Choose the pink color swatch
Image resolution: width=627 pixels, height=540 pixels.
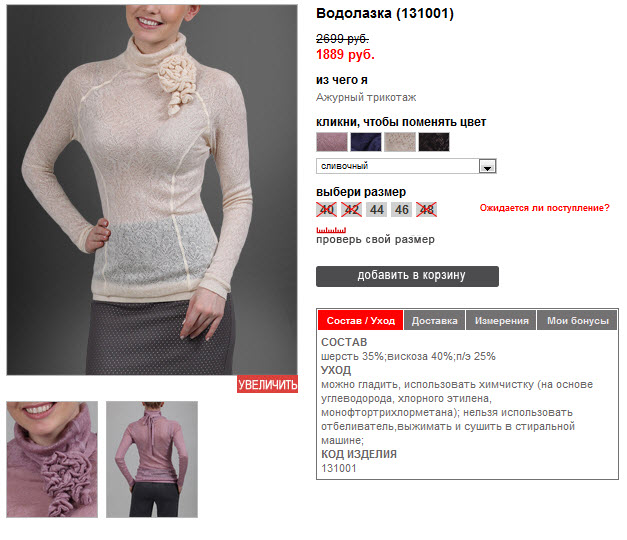[x=332, y=142]
